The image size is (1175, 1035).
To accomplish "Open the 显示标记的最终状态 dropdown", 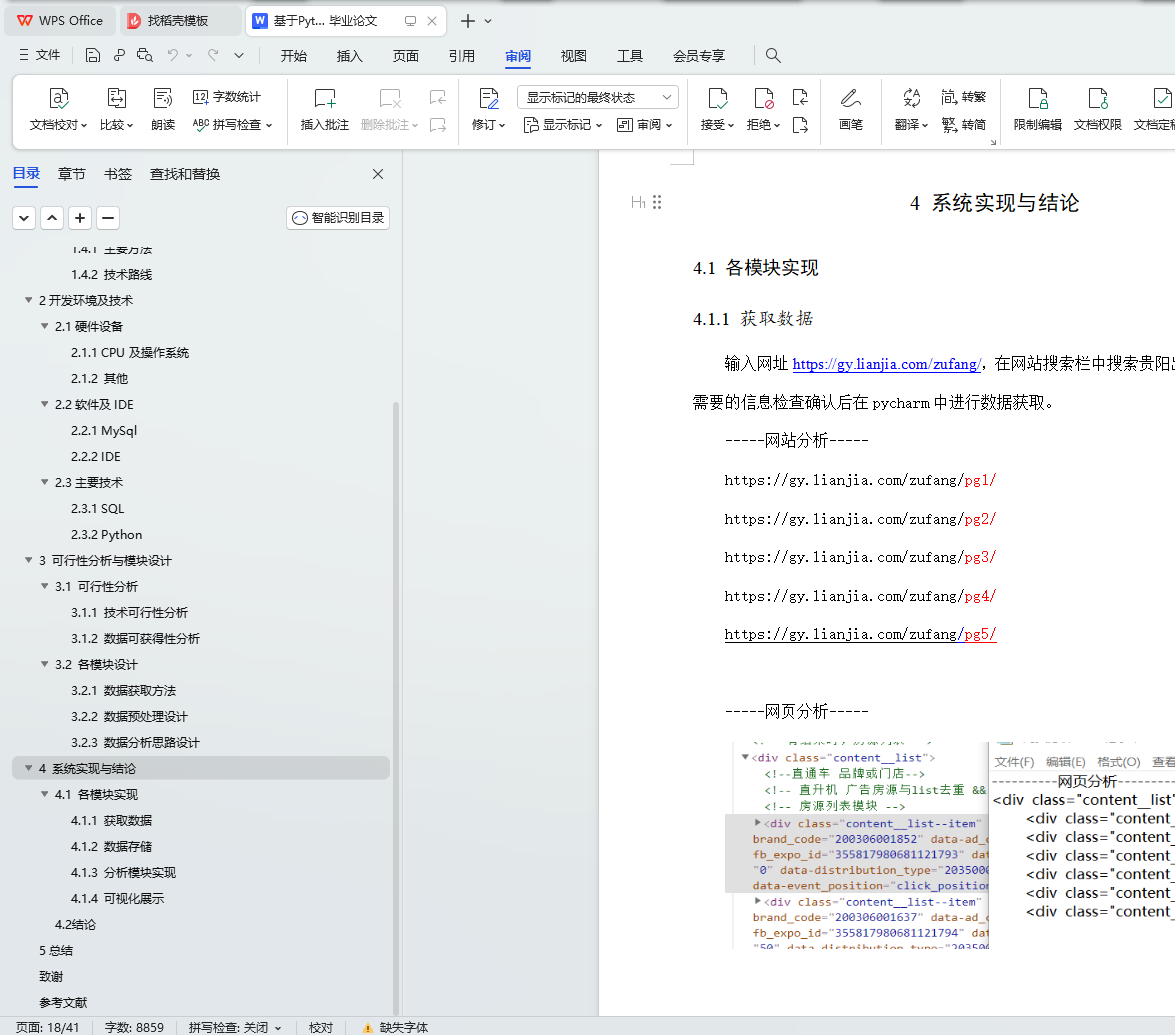I will (x=598, y=97).
